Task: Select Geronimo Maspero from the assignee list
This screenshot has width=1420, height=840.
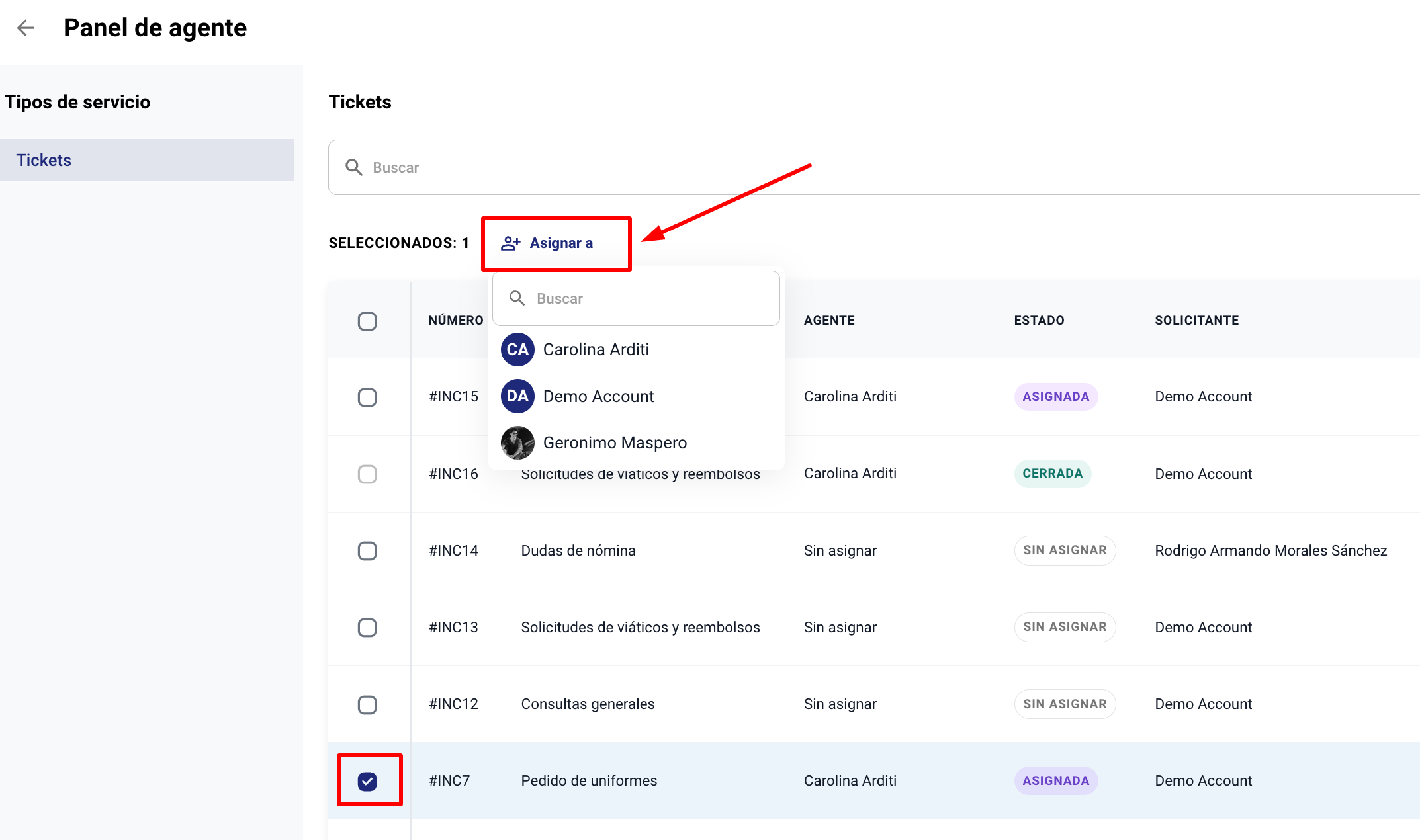Action: (614, 442)
